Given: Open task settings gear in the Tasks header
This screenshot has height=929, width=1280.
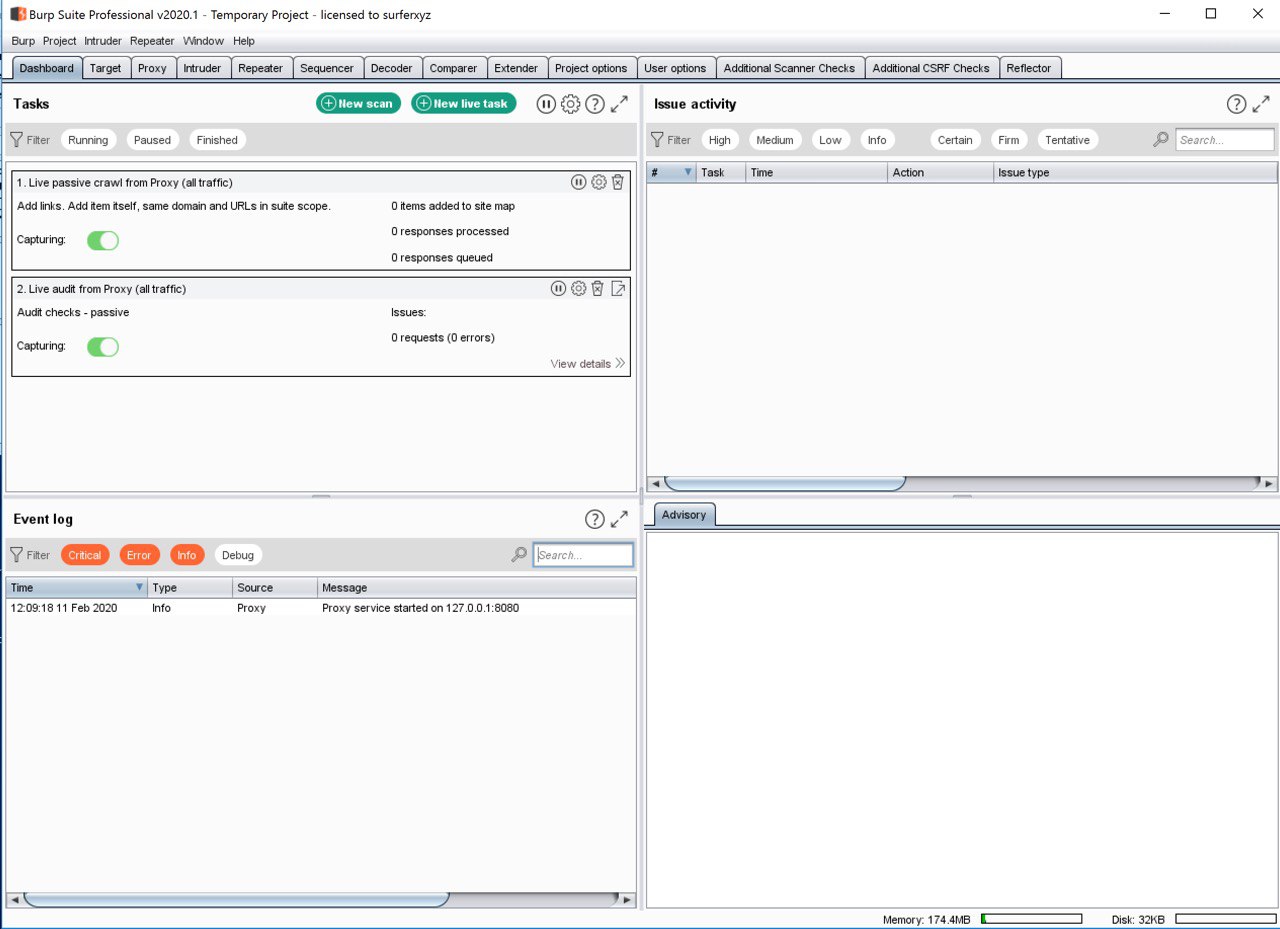Looking at the screenshot, I should pyautogui.click(x=571, y=104).
